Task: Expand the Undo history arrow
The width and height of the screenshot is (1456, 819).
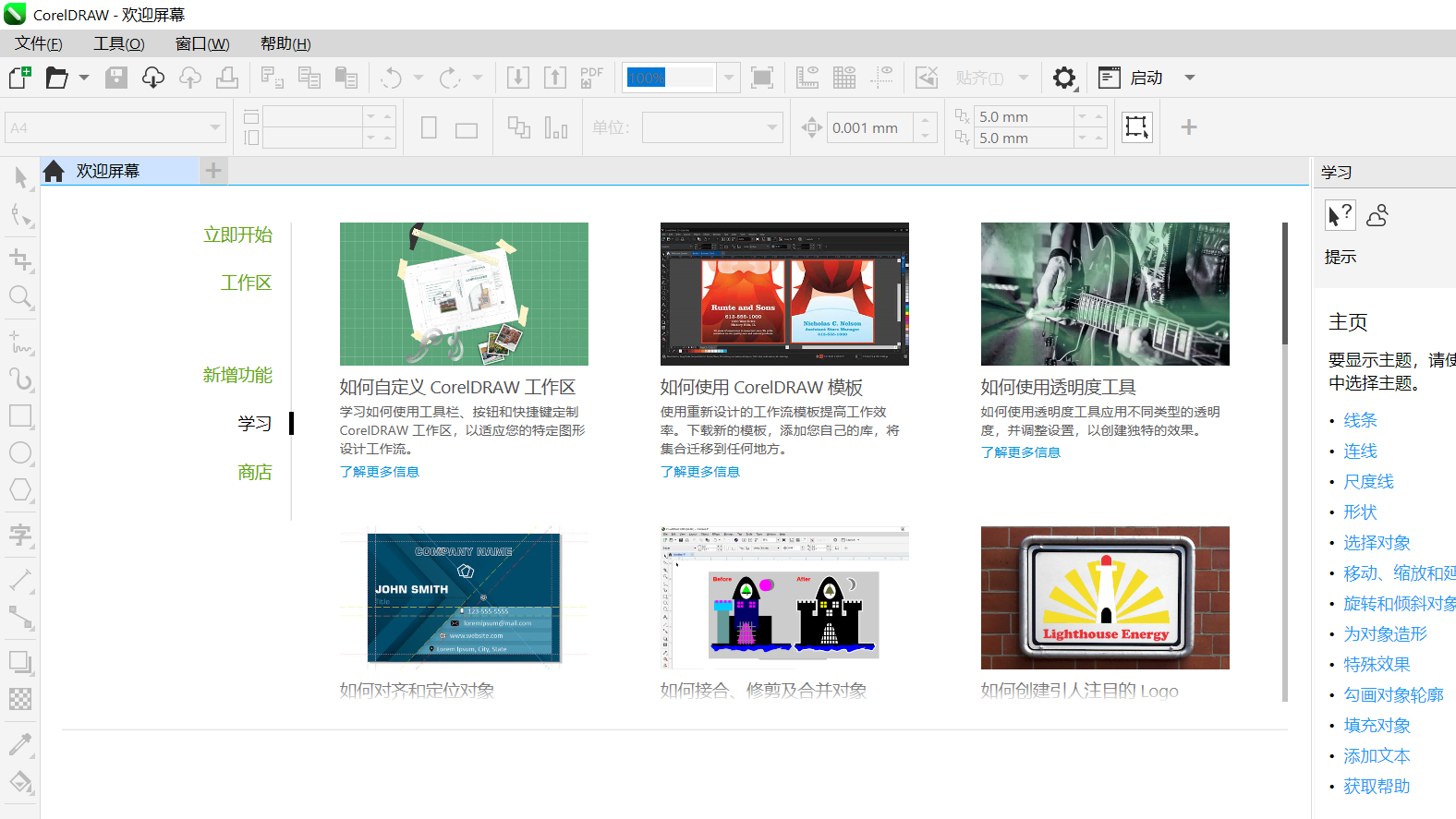Action: (x=419, y=78)
